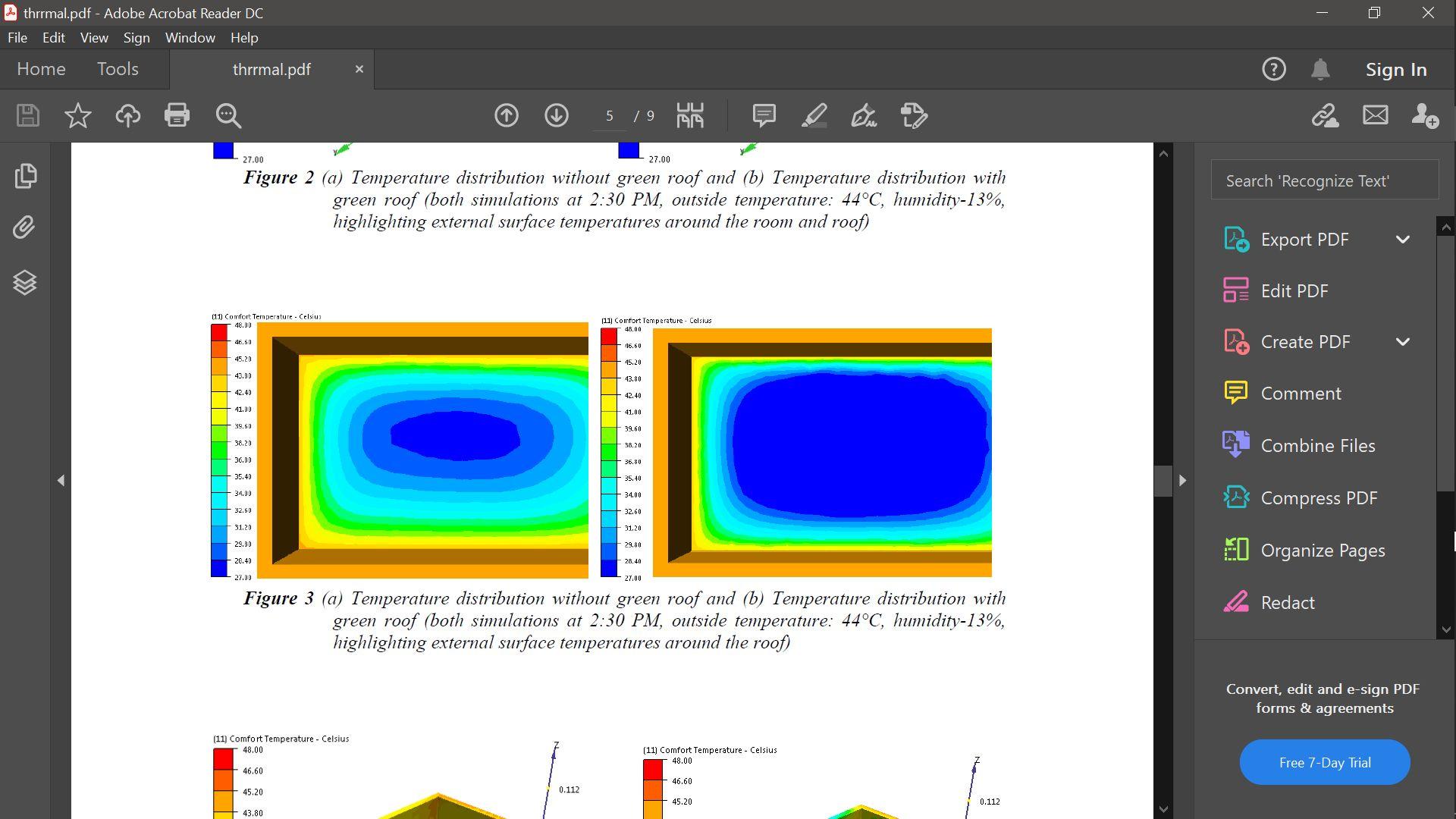Open the notifications bell
Viewport: 1456px width, 819px height.
tap(1320, 69)
